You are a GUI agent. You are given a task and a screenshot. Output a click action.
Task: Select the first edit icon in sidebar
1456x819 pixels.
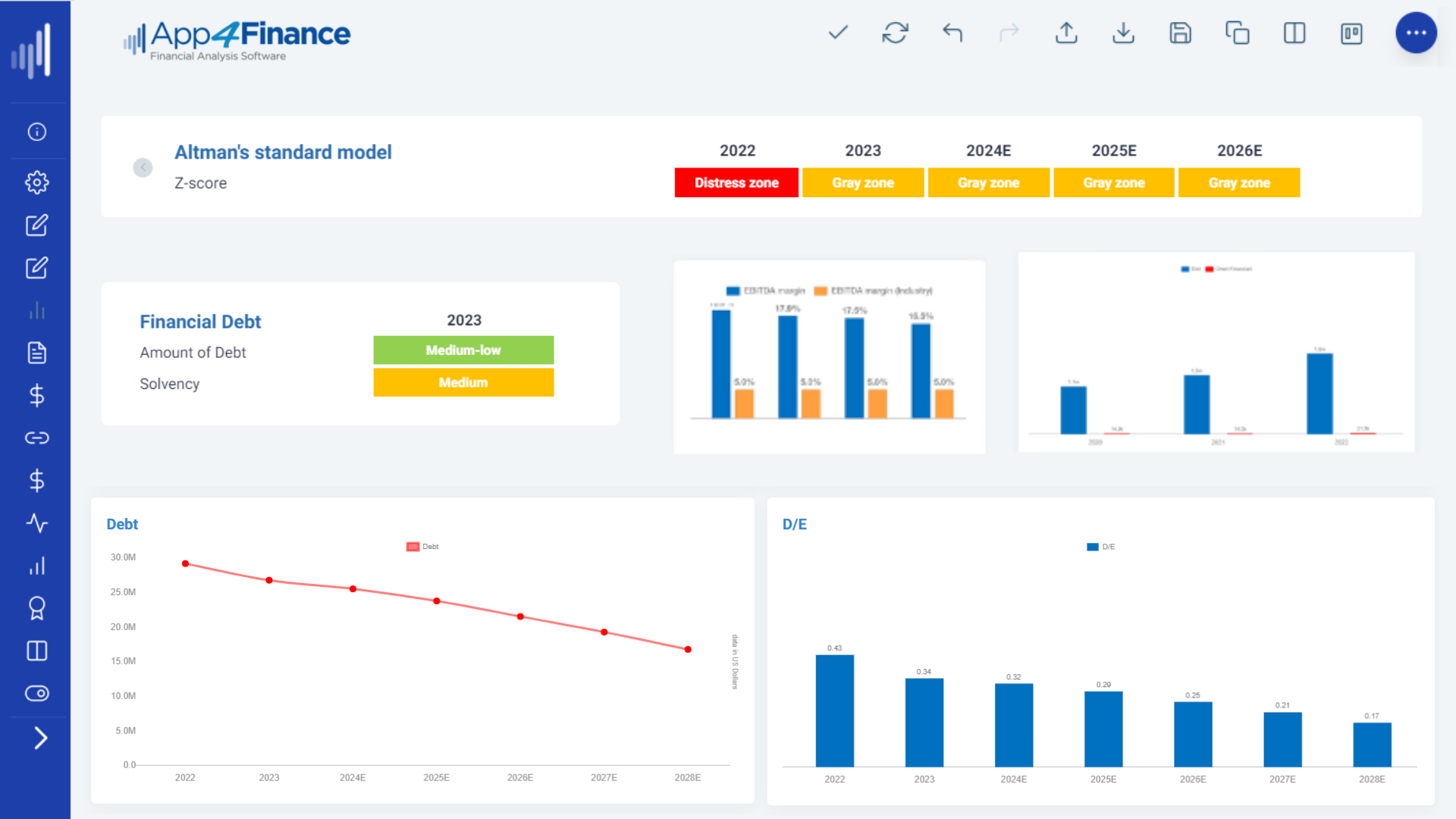(36, 225)
